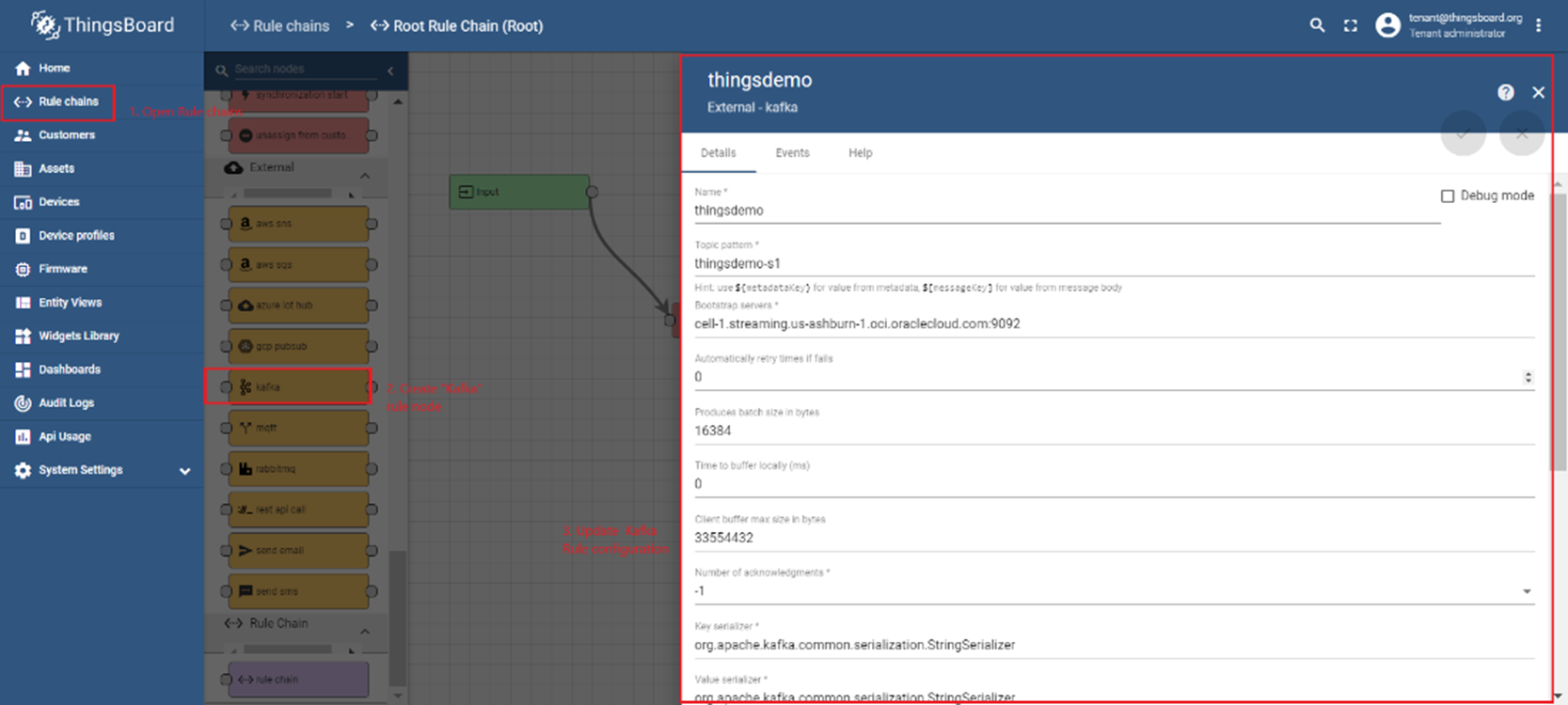
Task: Click the Key serializer field
Action: [x=1114, y=645]
